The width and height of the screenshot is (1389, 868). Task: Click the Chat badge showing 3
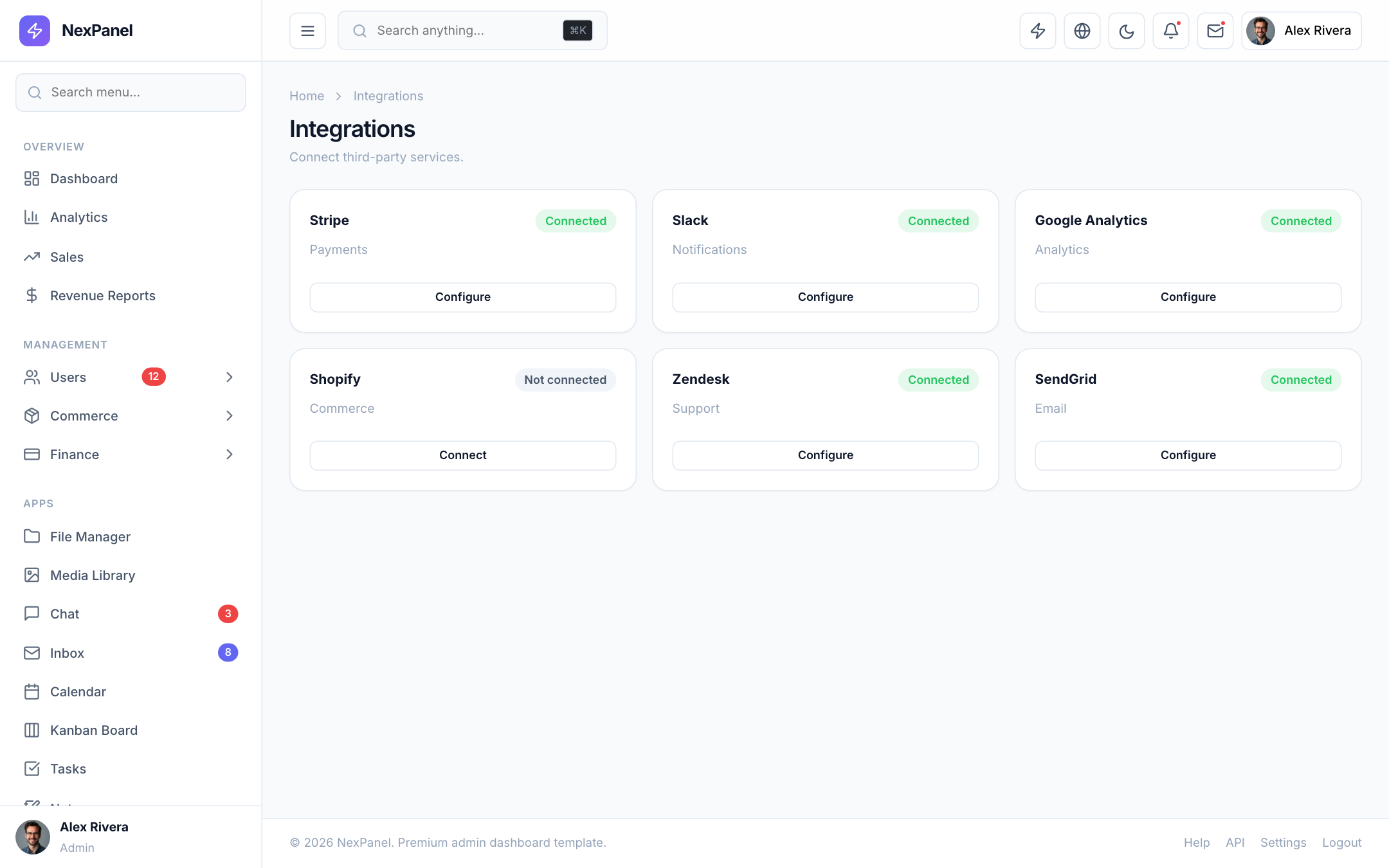(228, 613)
